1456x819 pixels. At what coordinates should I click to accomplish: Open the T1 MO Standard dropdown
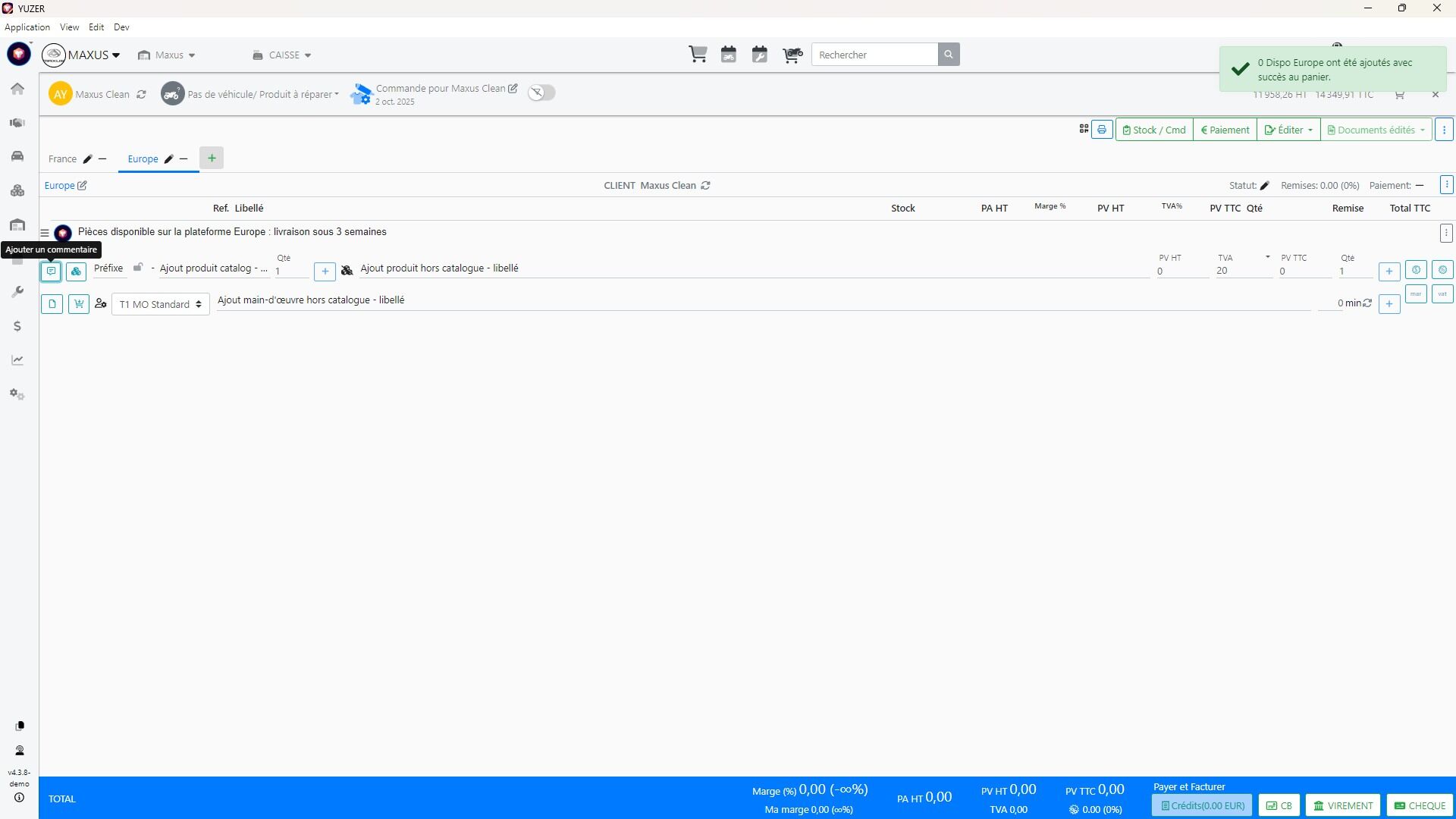coord(160,304)
